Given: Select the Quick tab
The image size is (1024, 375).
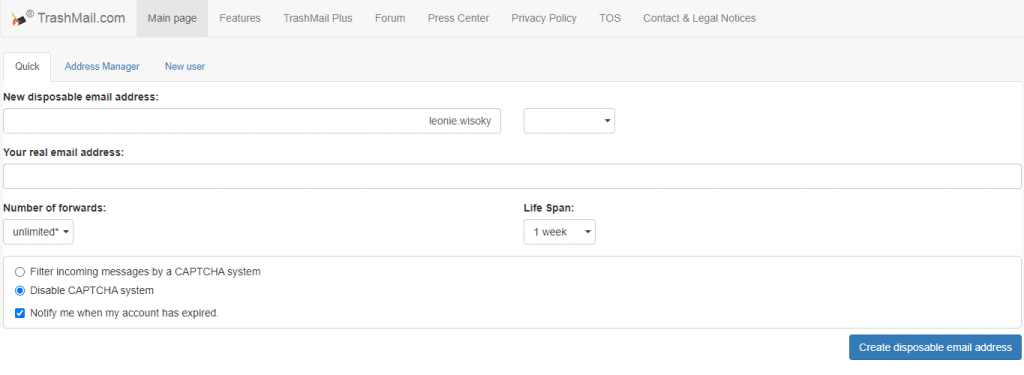Looking at the screenshot, I should pos(27,67).
